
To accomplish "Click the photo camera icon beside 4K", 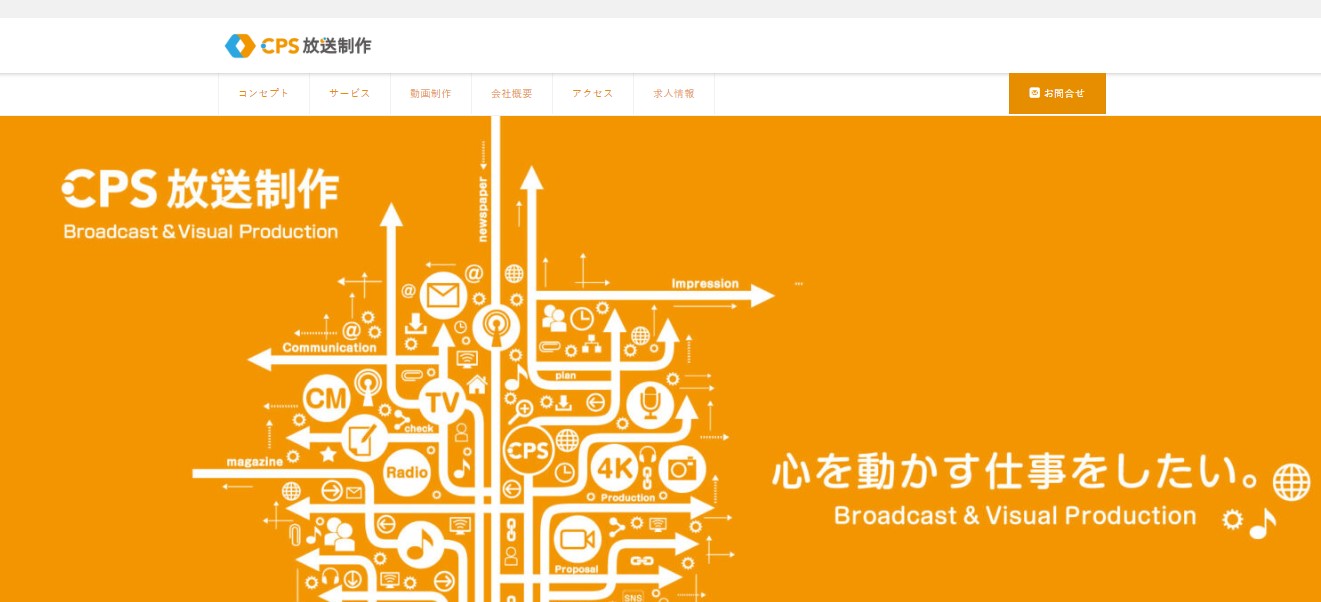I will pyautogui.click(x=682, y=469).
